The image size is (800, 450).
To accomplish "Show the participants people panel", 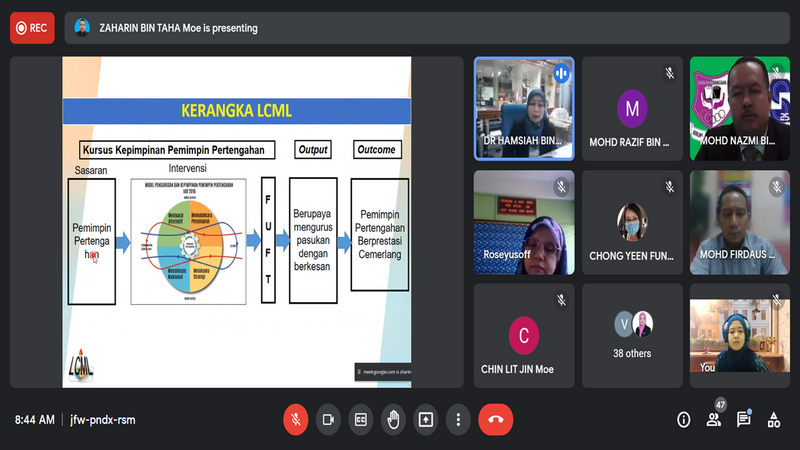I will (714, 420).
